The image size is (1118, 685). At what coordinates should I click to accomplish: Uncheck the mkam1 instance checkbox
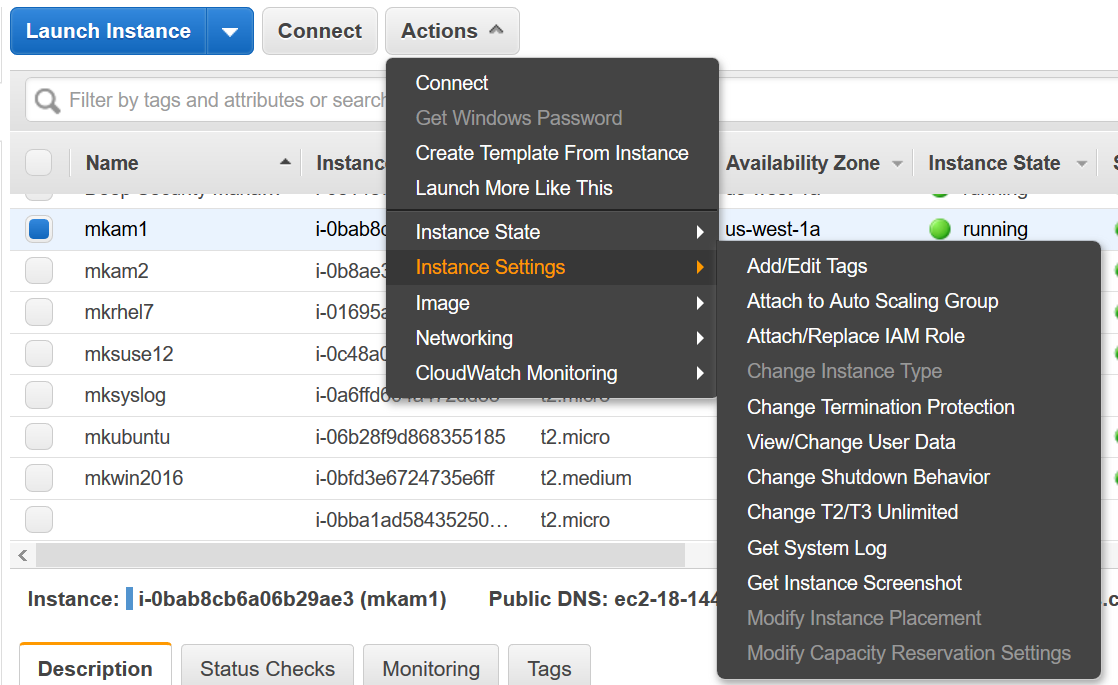pos(39,229)
